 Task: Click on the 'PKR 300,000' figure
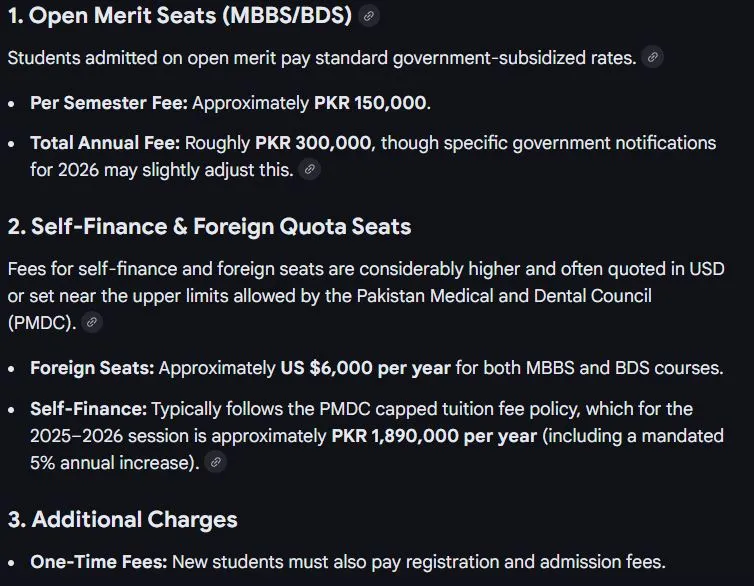[x=313, y=143]
